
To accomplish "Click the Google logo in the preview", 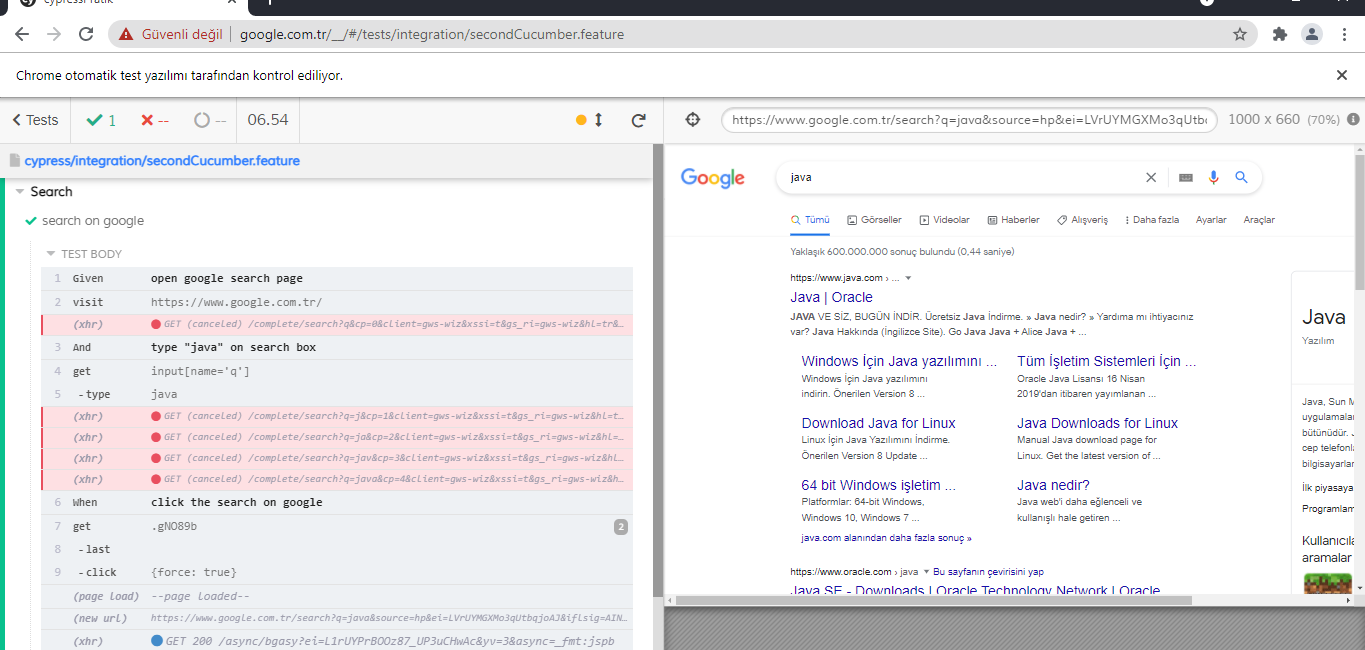I will point(713,178).
